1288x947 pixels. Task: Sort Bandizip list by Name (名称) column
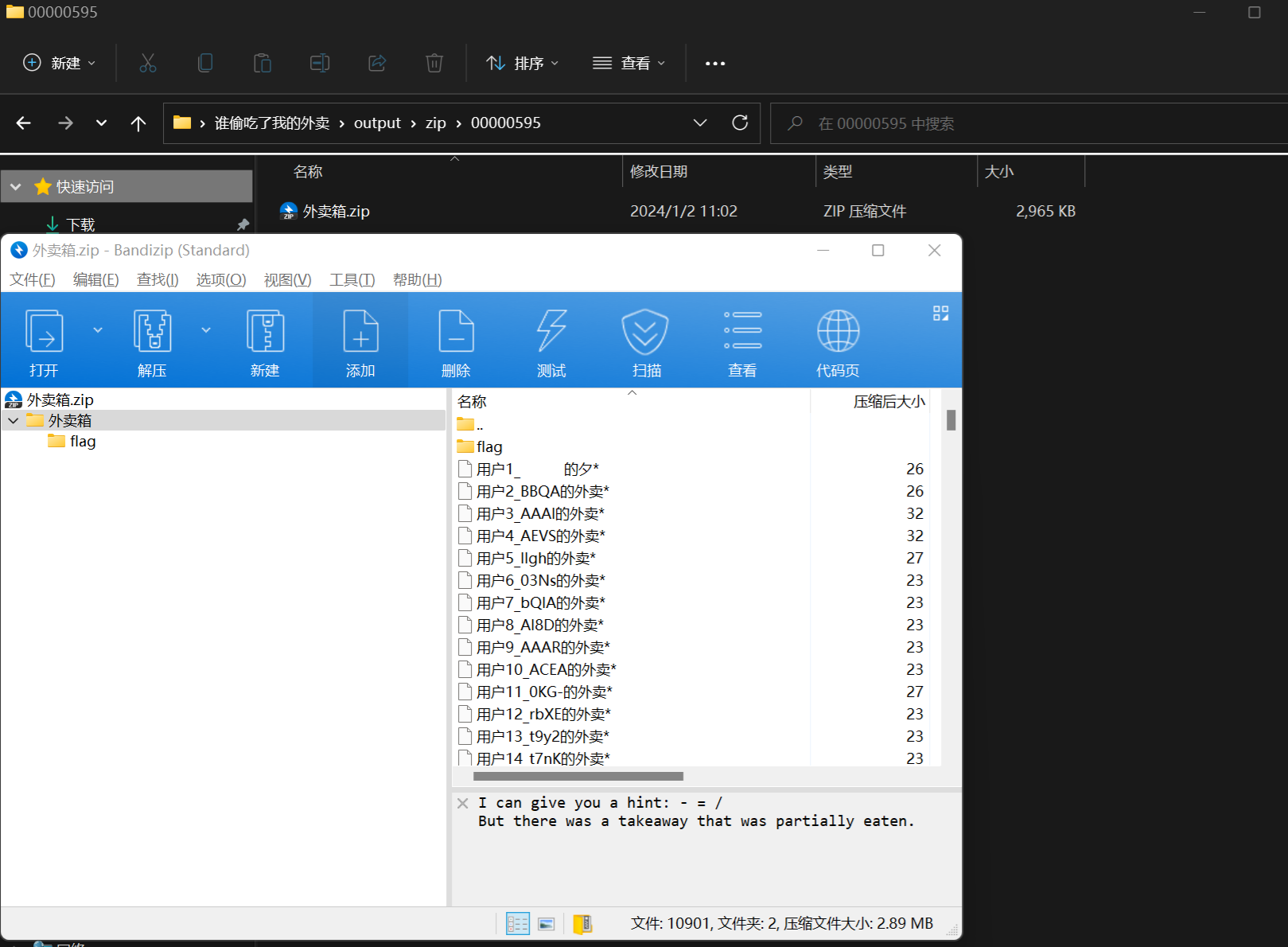472,402
